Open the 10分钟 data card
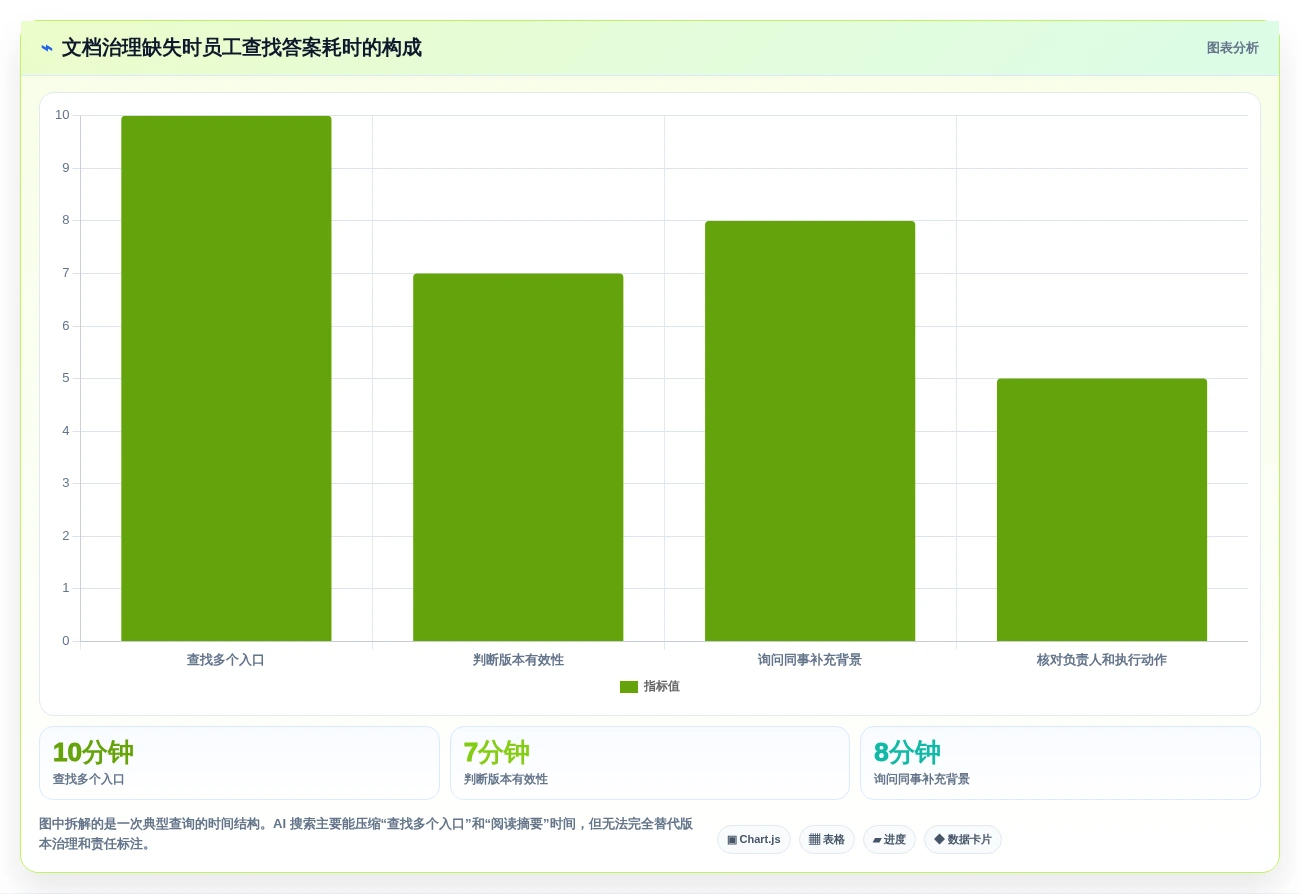The height and width of the screenshot is (894, 1300). (239, 763)
